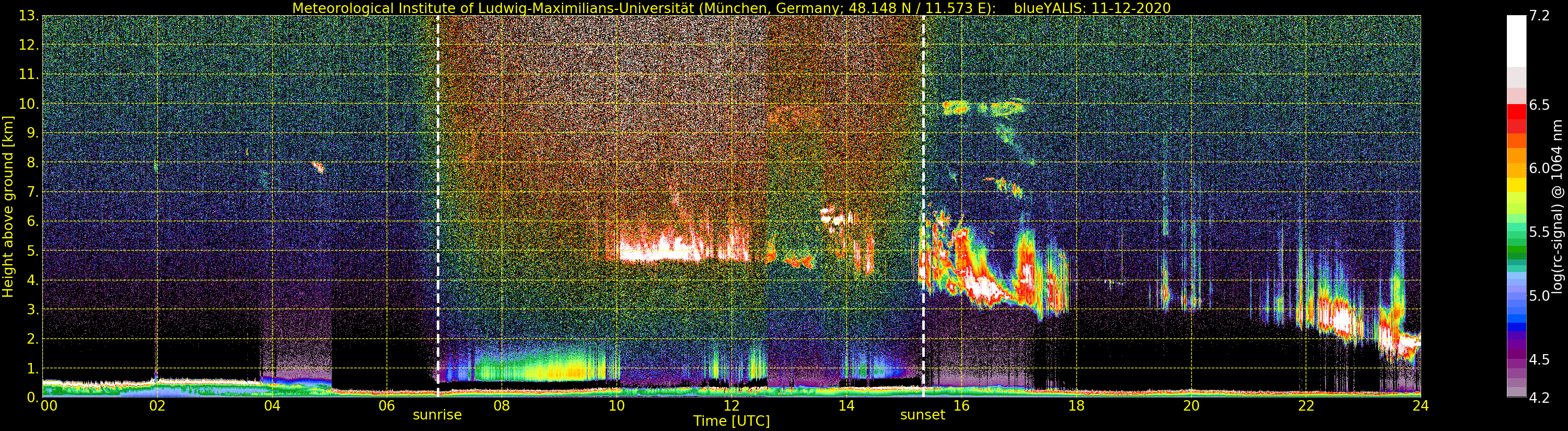Click the '11.' height tick label
The height and width of the screenshot is (431, 1568).
(29, 74)
